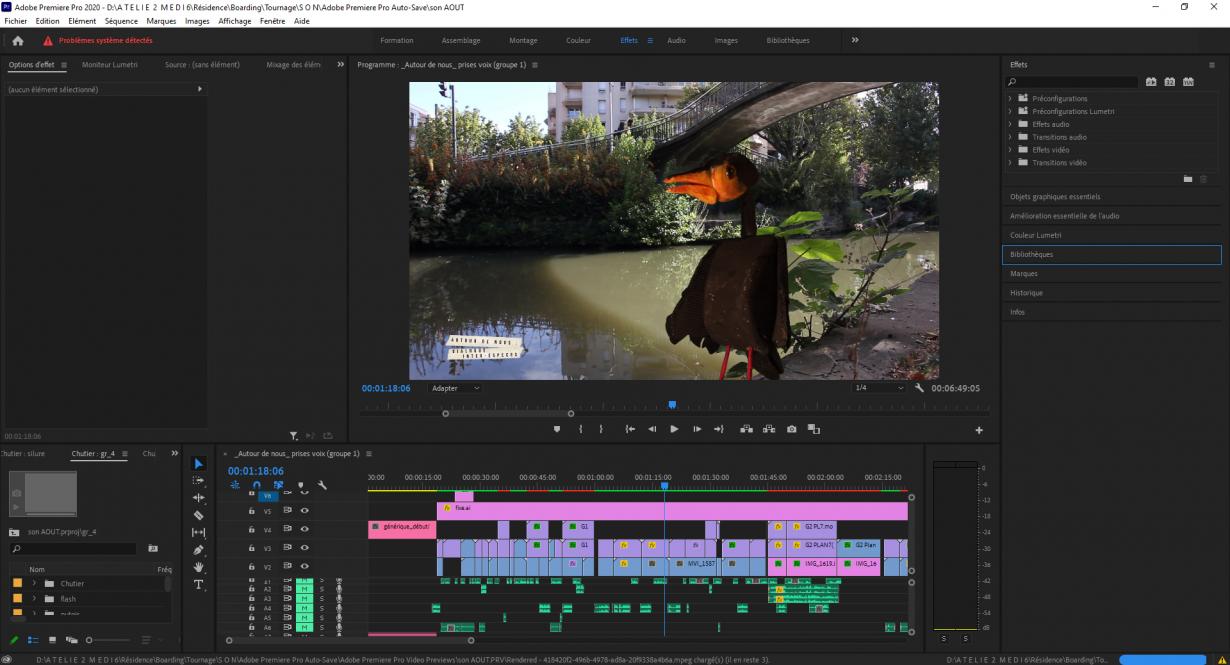This screenshot has width=1230, height=665.
Task: Add marker in Program monitor
Action: [x=558, y=429]
